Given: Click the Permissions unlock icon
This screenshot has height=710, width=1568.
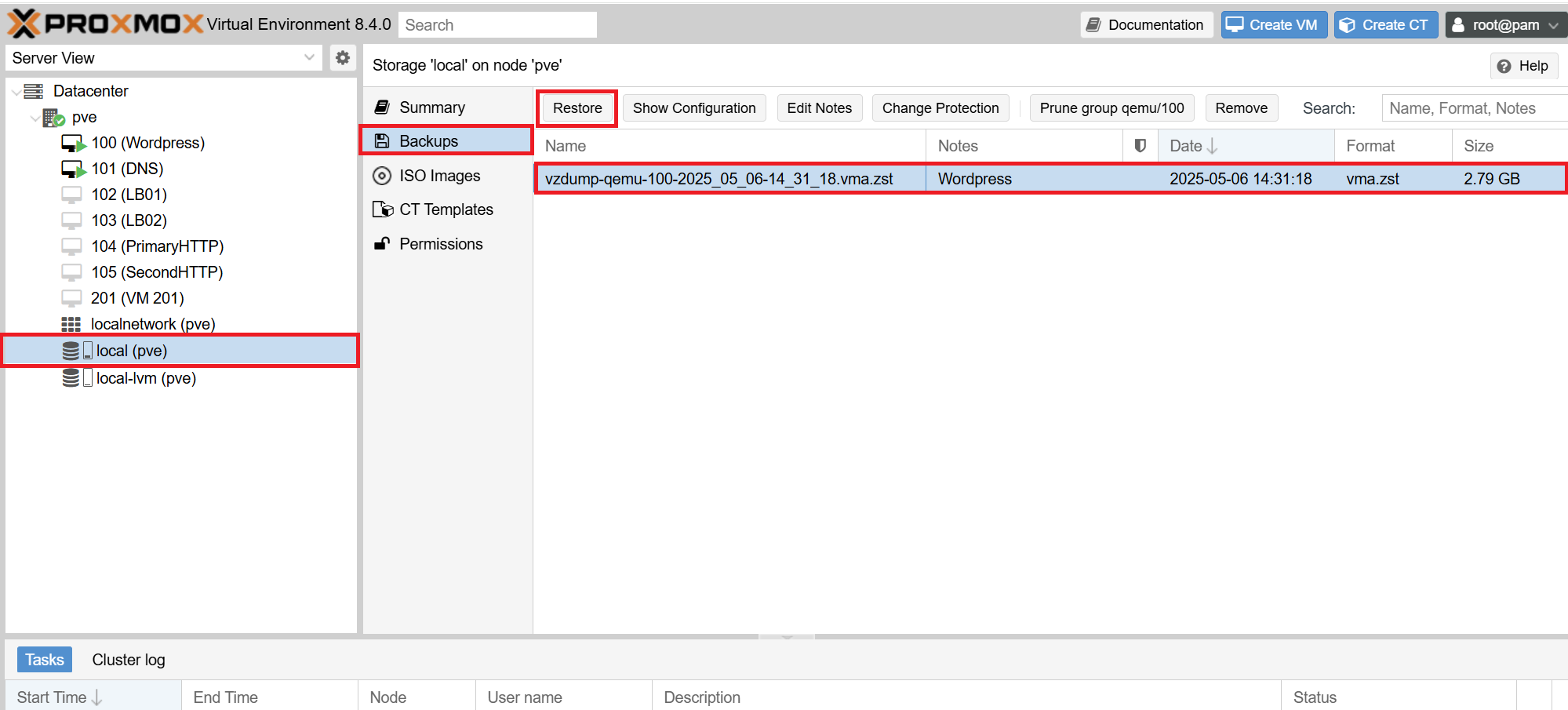Looking at the screenshot, I should 382,244.
